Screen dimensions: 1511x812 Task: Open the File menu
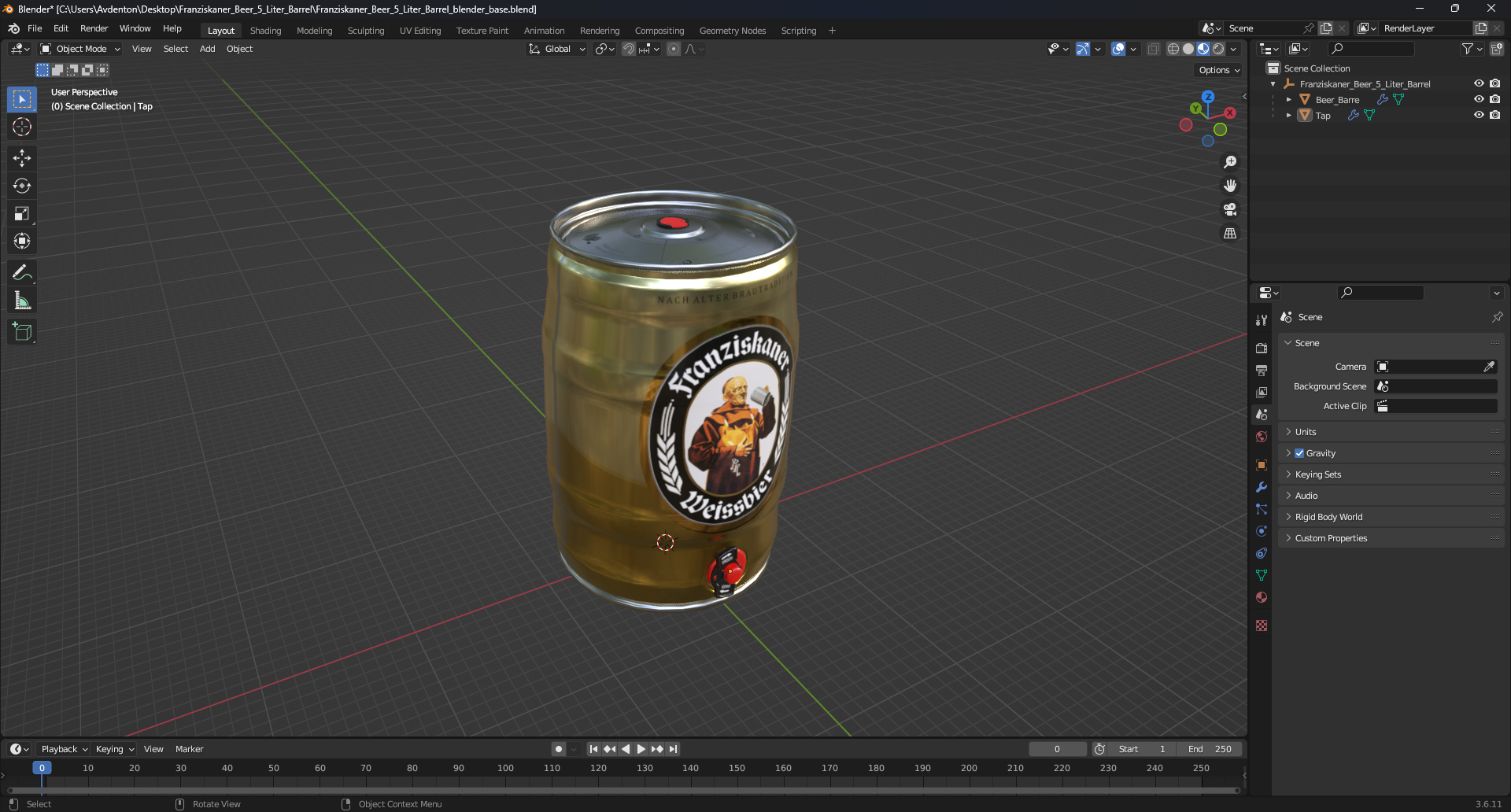point(35,28)
